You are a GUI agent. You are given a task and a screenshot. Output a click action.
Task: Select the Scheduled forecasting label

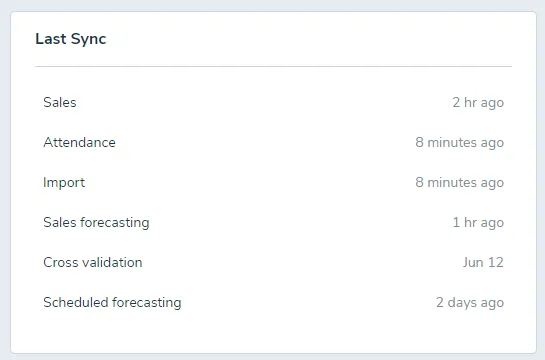pyautogui.click(x=112, y=303)
